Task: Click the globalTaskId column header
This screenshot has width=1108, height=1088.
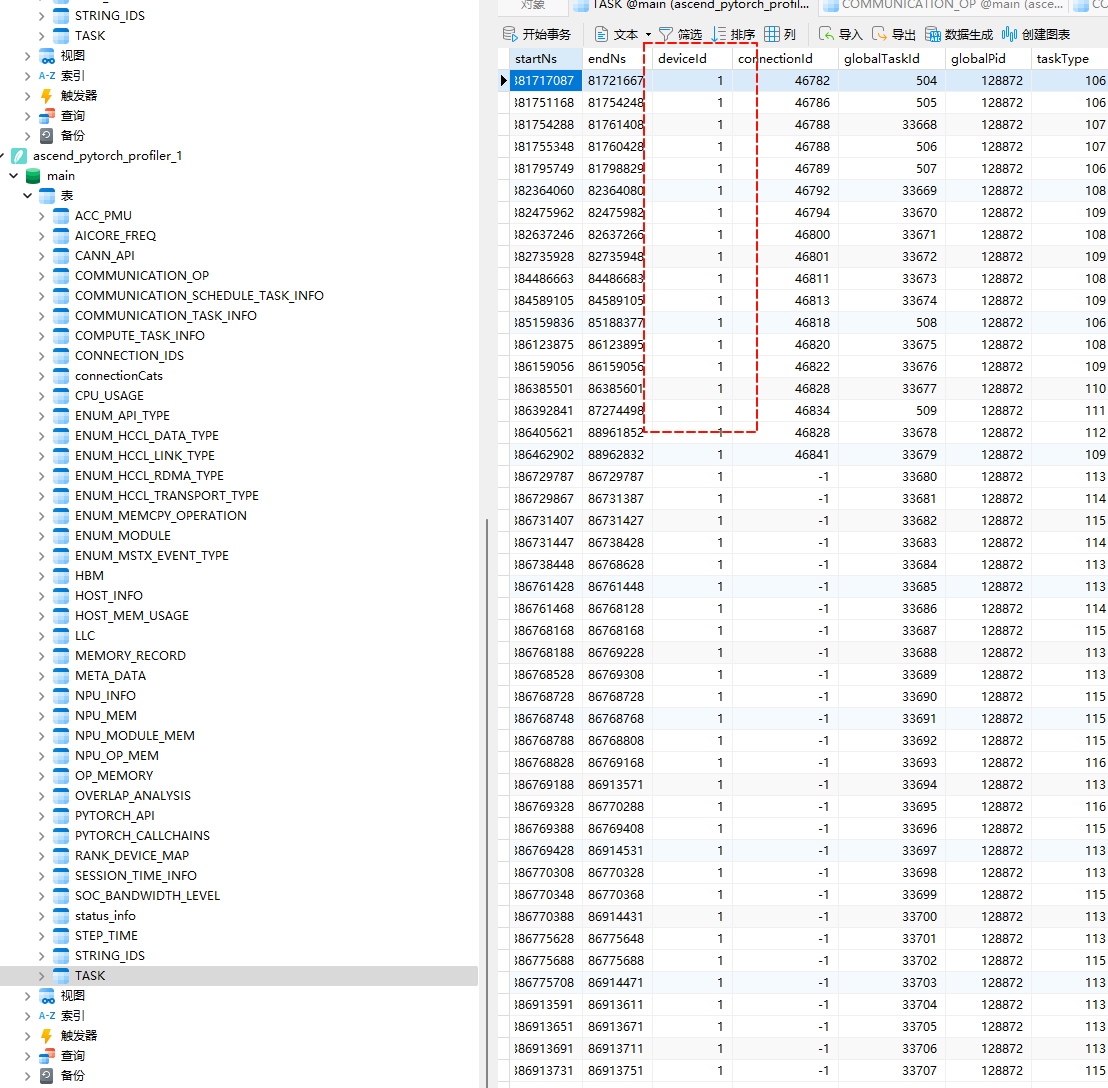Action: click(890, 59)
